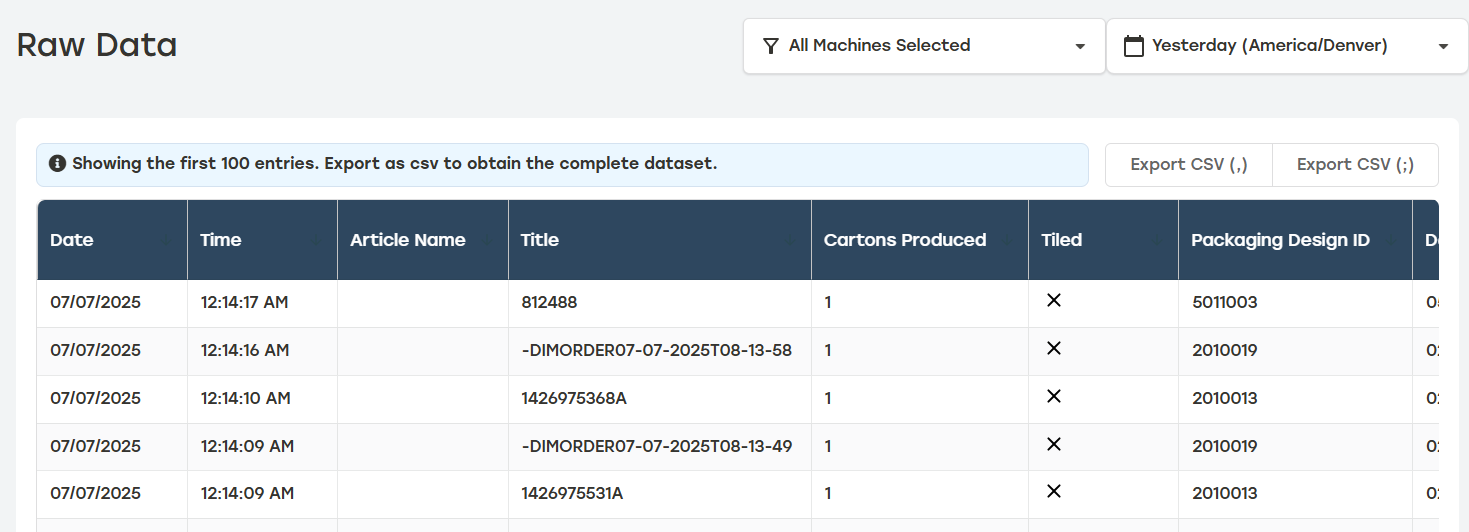Click the filter funnel icon
The height and width of the screenshot is (532, 1469).
770,46
